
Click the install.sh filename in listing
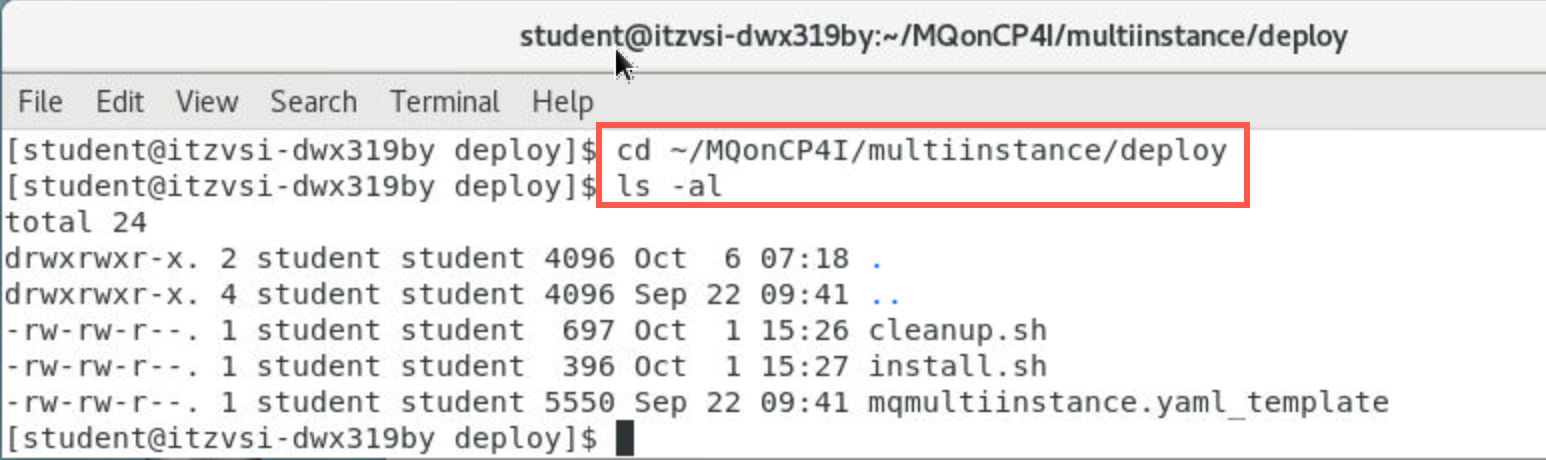(958, 366)
